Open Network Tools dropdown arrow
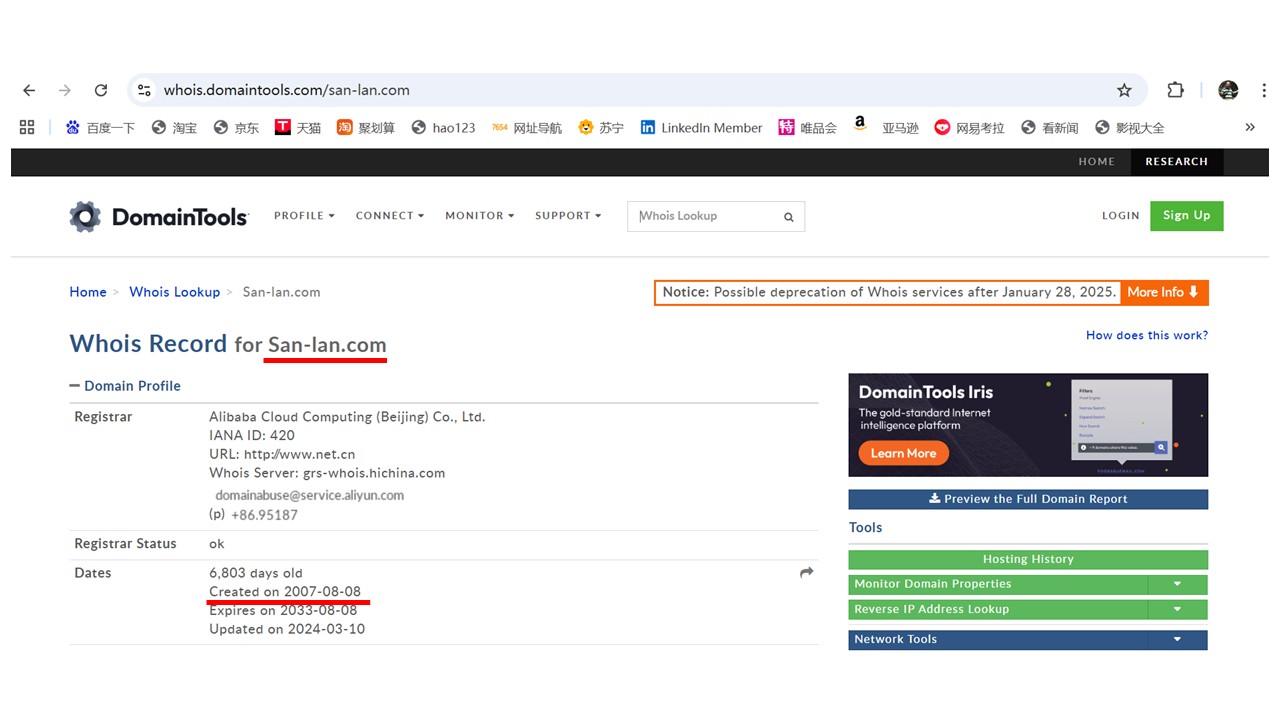The width and height of the screenshot is (1280, 720). [x=1177, y=640]
